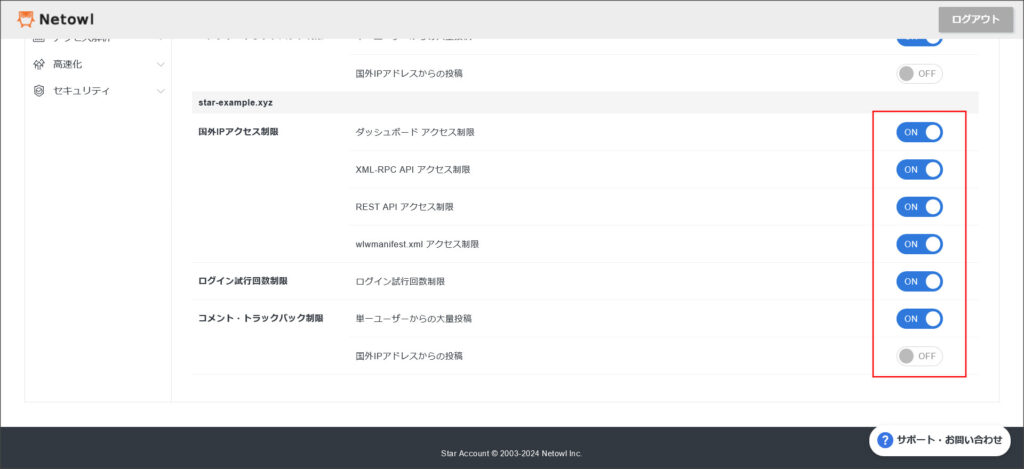Click the 単一ユーザーからの大量投稿 row text under star-example.xyz
Image resolution: width=1024 pixels, height=469 pixels.
click(x=413, y=319)
